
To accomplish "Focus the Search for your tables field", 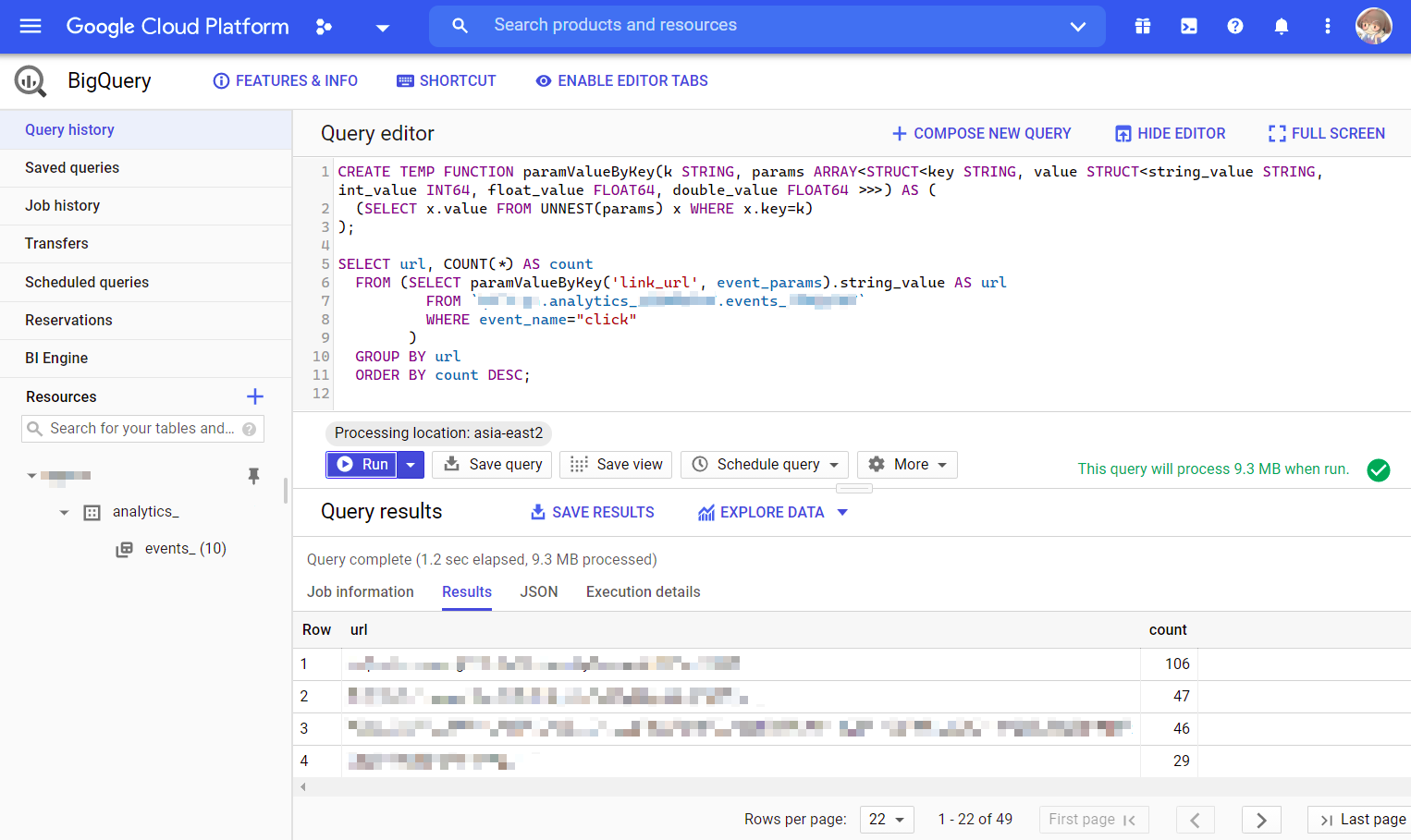I will click(x=142, y=429).
